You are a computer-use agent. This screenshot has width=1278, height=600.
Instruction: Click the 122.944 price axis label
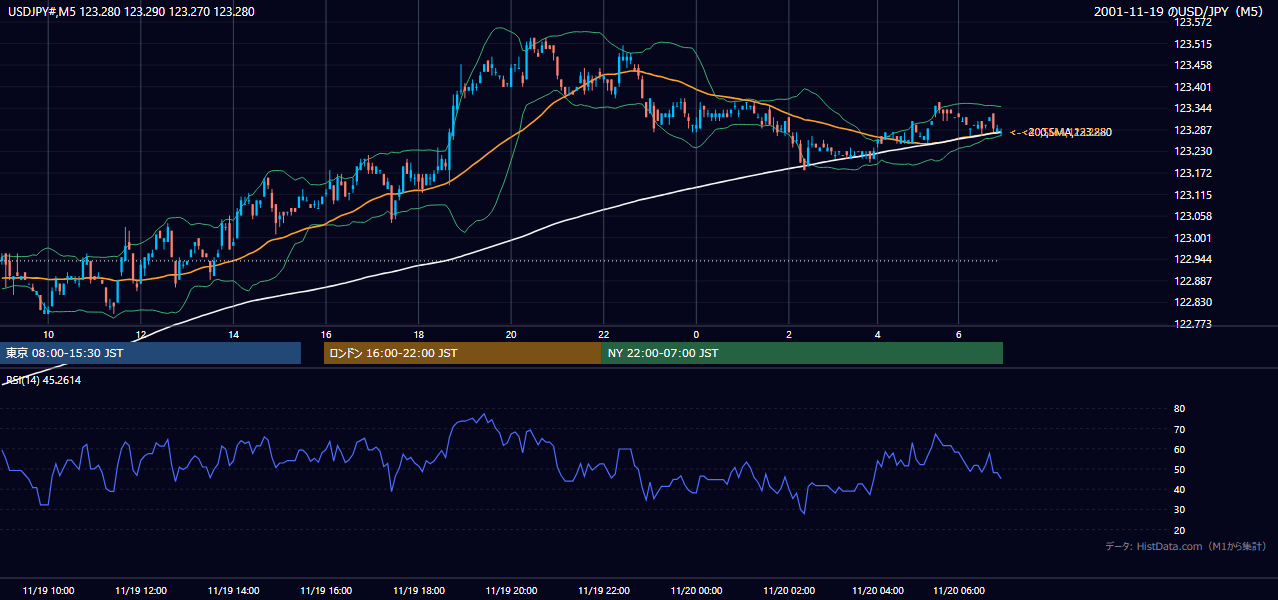(x=1194, y=259)
